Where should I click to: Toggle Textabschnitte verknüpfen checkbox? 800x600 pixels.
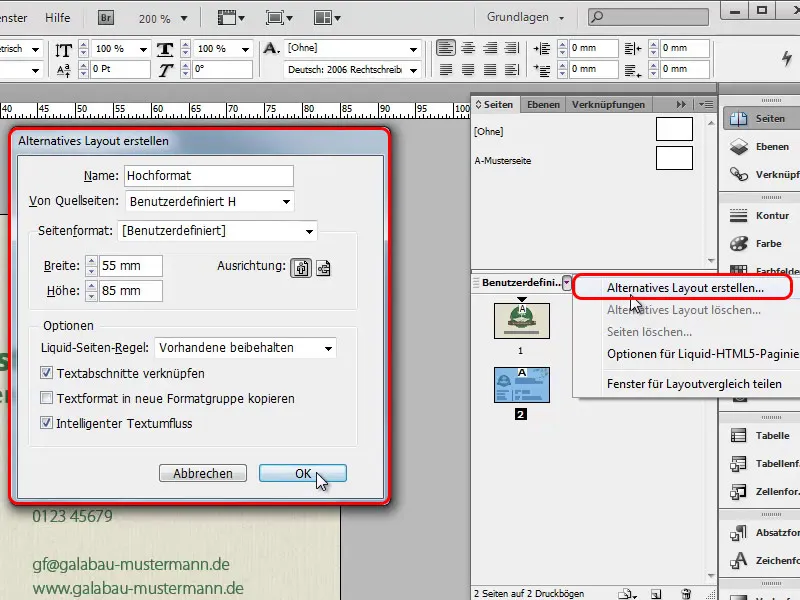(46, 373)
